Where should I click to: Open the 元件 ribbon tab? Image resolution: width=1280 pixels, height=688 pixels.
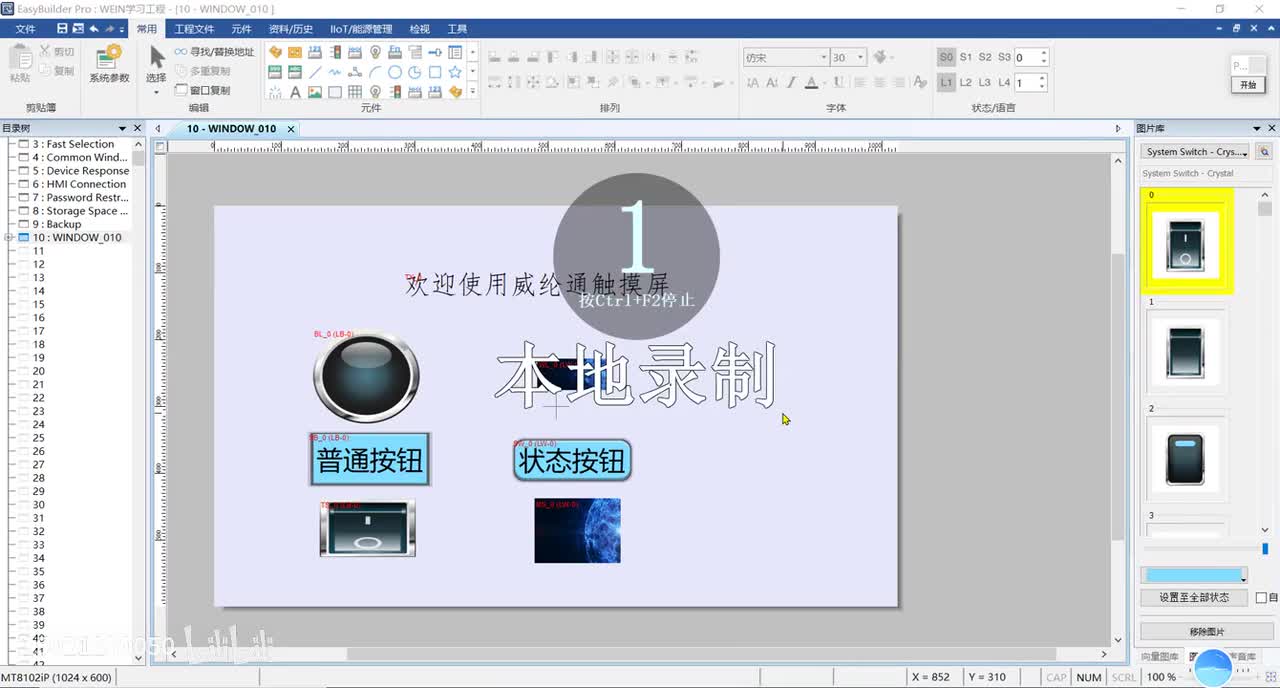[241, 29]
